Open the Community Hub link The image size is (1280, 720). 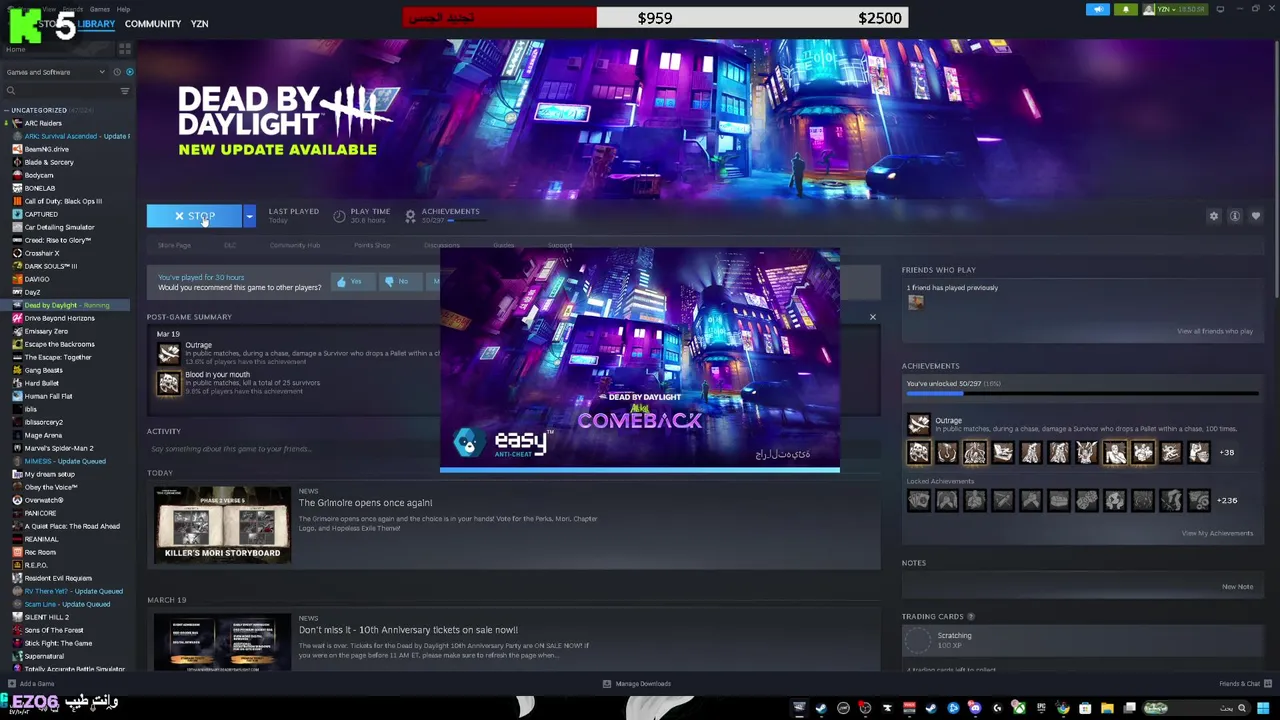pos(294,245)
